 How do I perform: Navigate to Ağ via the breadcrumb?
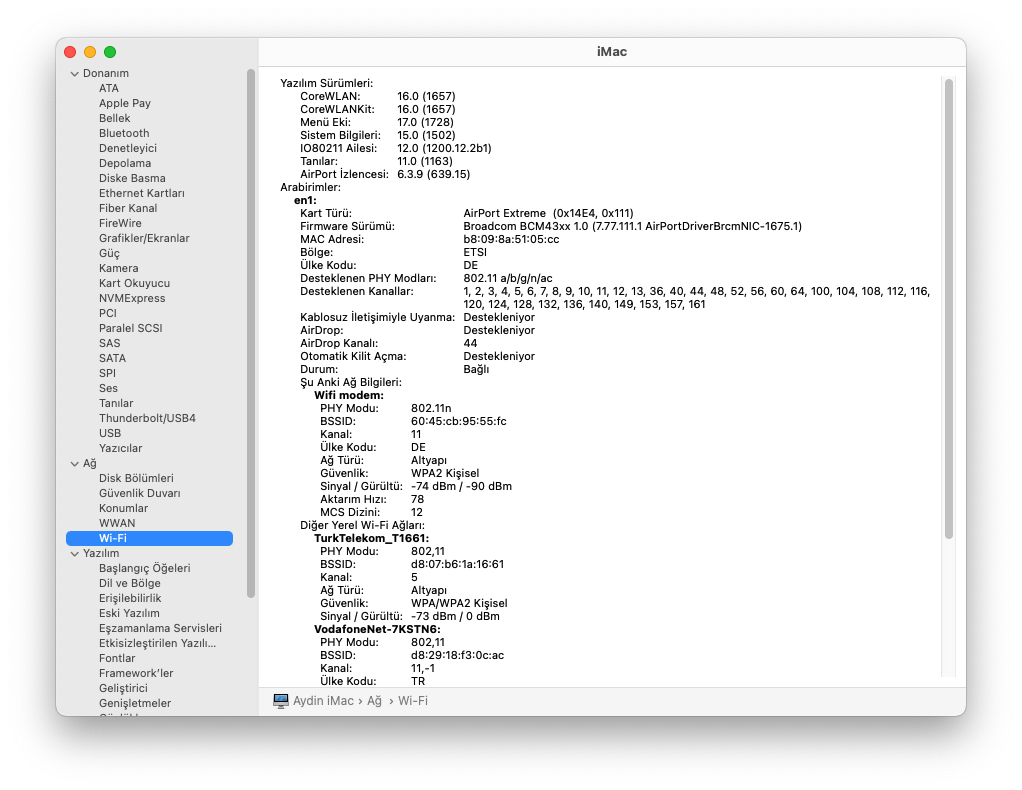[374, 701]
